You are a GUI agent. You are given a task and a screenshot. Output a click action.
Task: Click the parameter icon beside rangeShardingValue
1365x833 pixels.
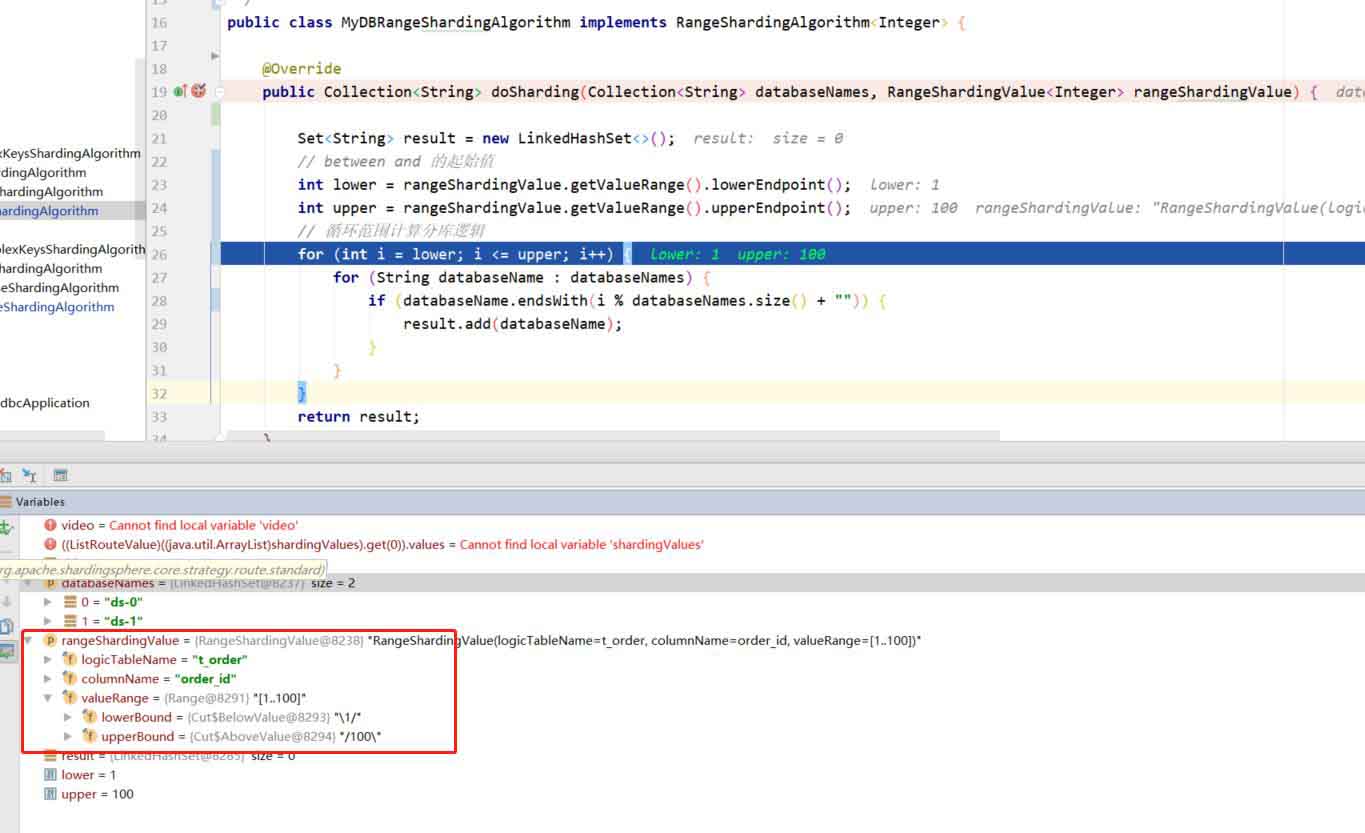50,640
